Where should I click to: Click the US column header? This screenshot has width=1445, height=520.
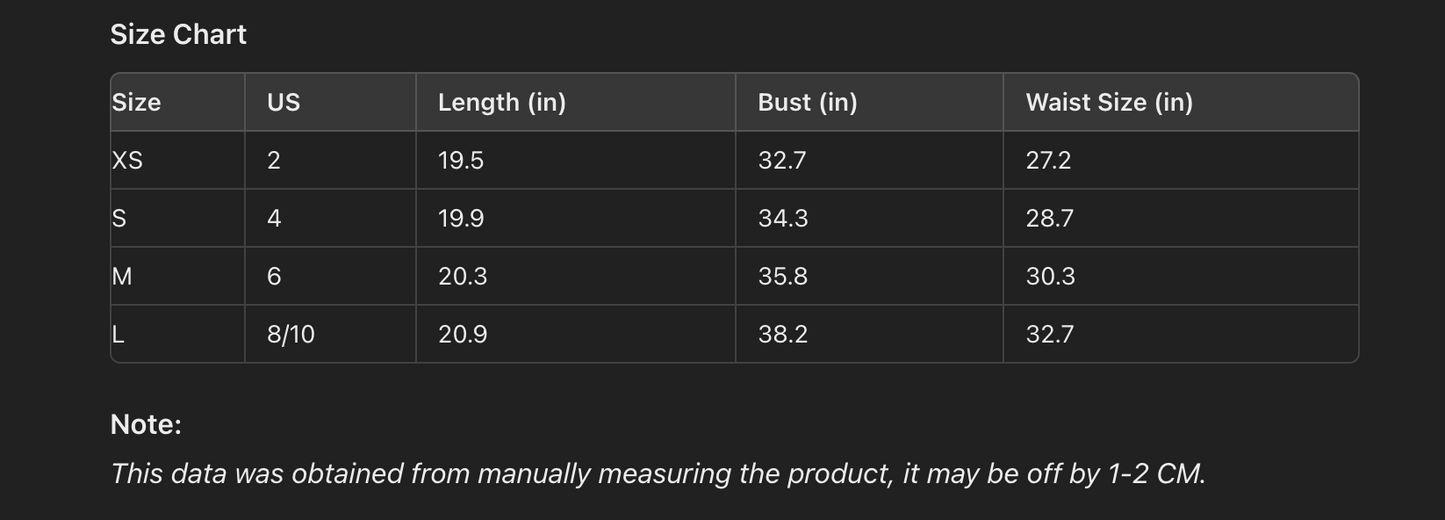click(283, 102)
